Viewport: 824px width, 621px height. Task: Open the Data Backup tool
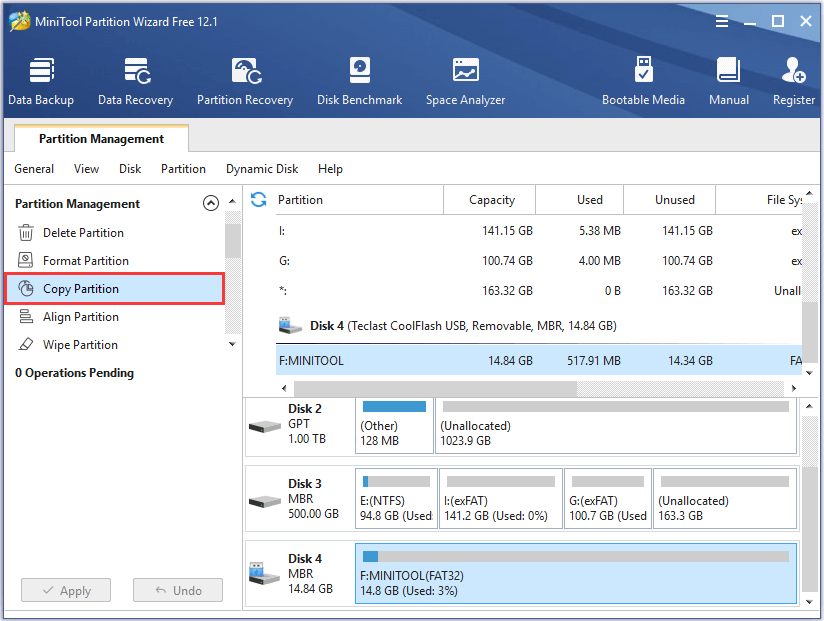pos(40,81)
